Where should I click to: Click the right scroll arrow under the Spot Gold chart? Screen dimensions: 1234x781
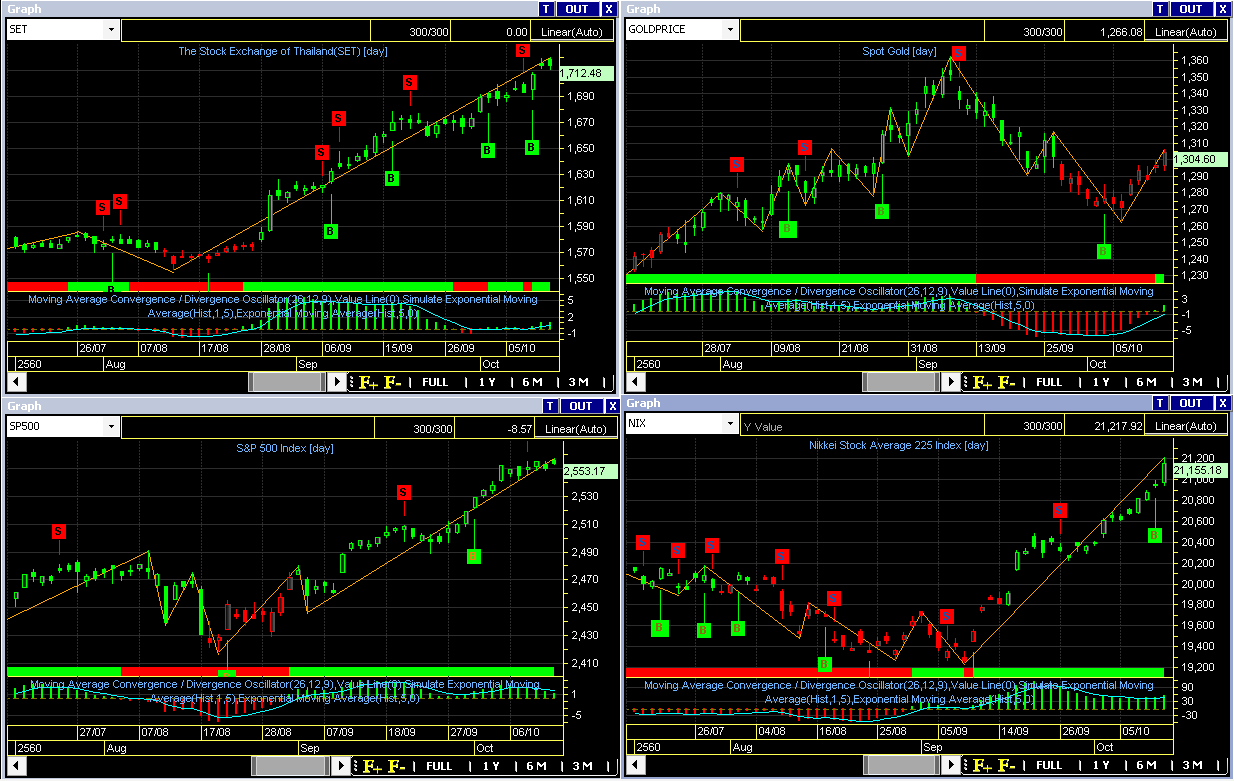953,382
